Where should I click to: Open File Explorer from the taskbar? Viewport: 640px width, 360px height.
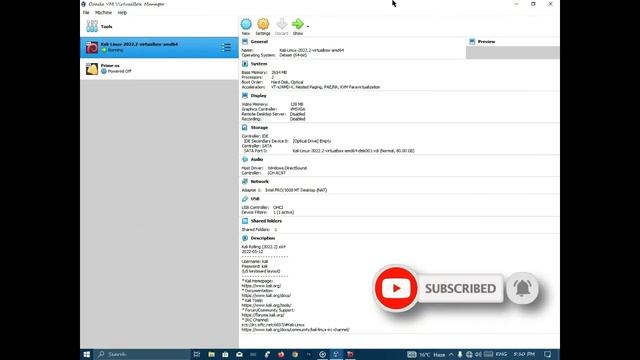(x=211, y=354)
